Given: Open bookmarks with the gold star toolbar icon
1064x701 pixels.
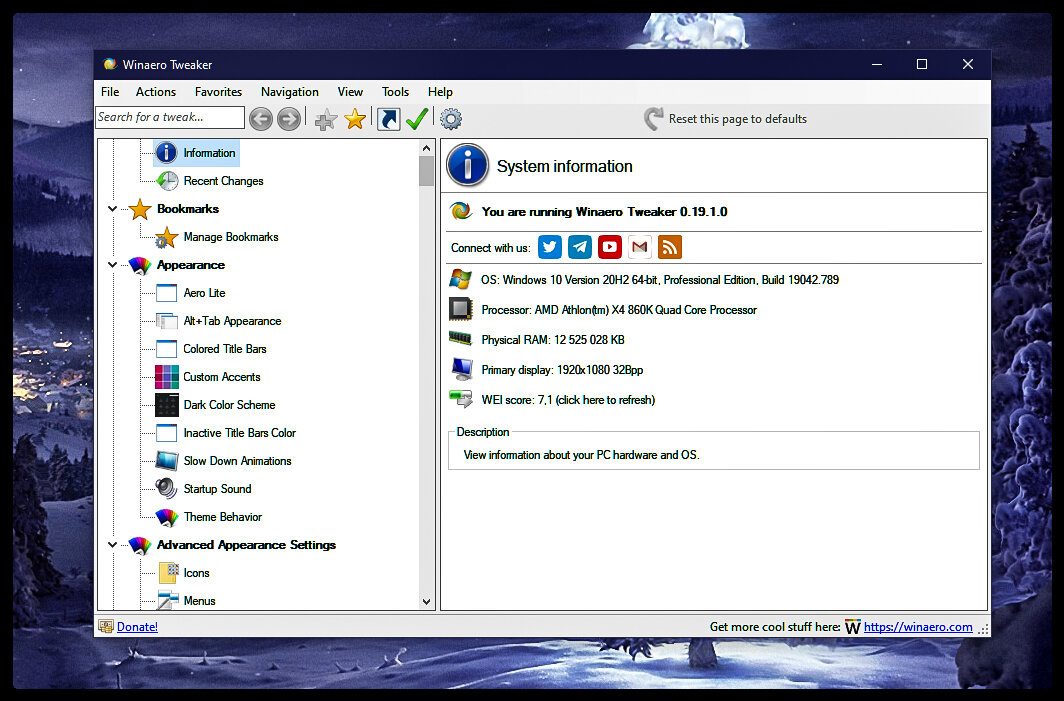Looking at the screenshot, I should 355,119.
